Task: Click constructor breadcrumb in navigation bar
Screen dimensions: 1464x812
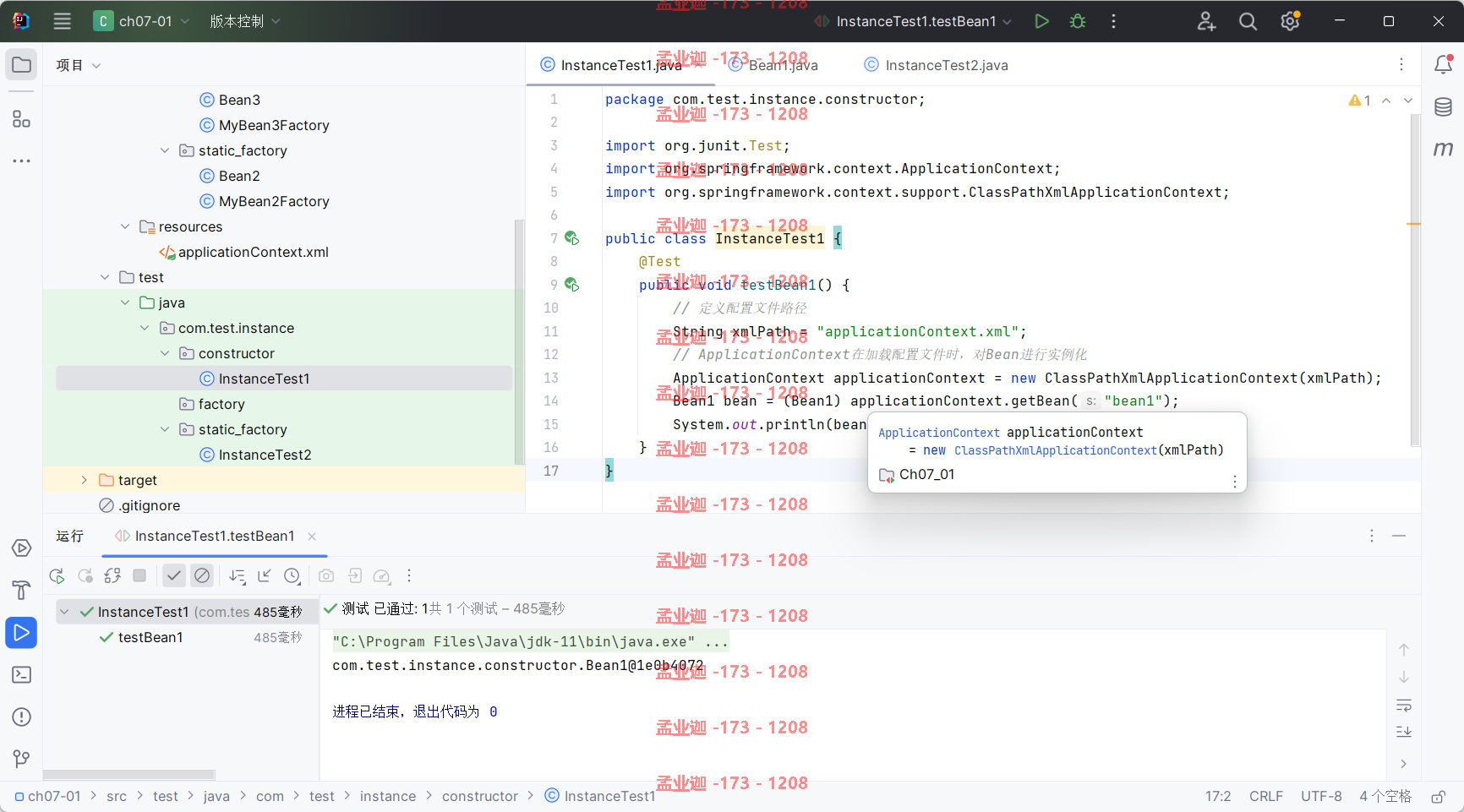Action: (x=479, y=796)
